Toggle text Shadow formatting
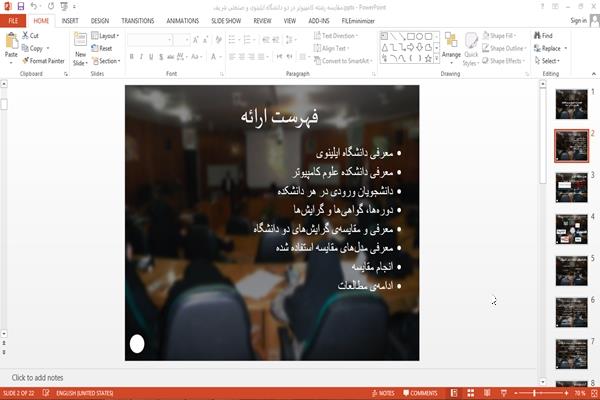The width and height of the screenshot is (600, 400). [161, 57]
